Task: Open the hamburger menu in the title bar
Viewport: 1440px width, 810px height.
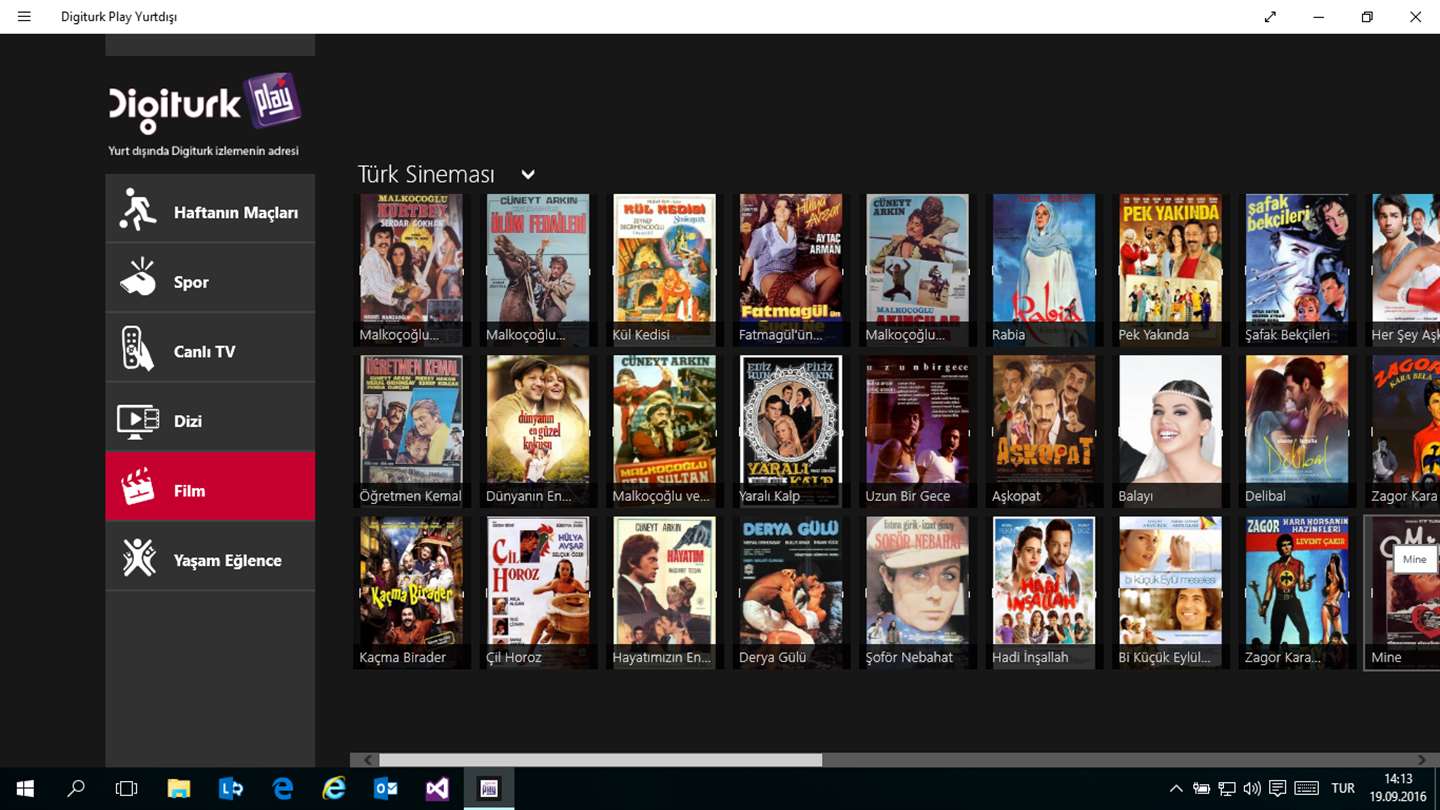Action: [24, 17]
